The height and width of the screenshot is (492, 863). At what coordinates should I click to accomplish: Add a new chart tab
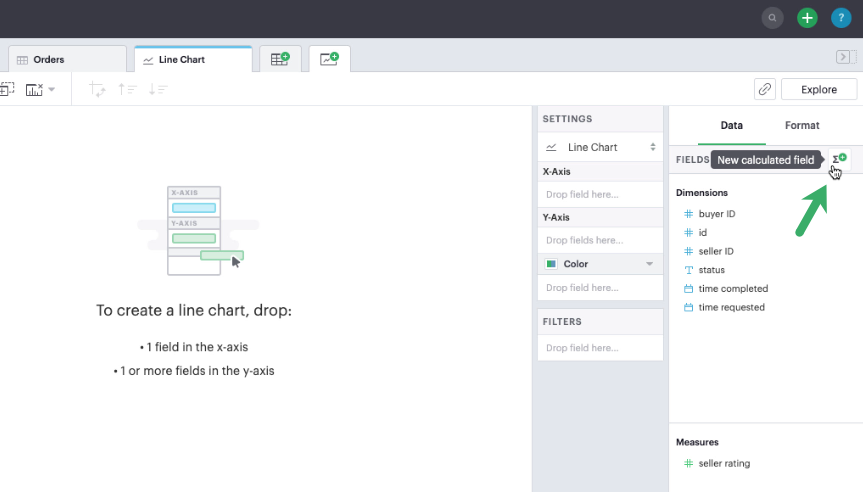[329, 59]
